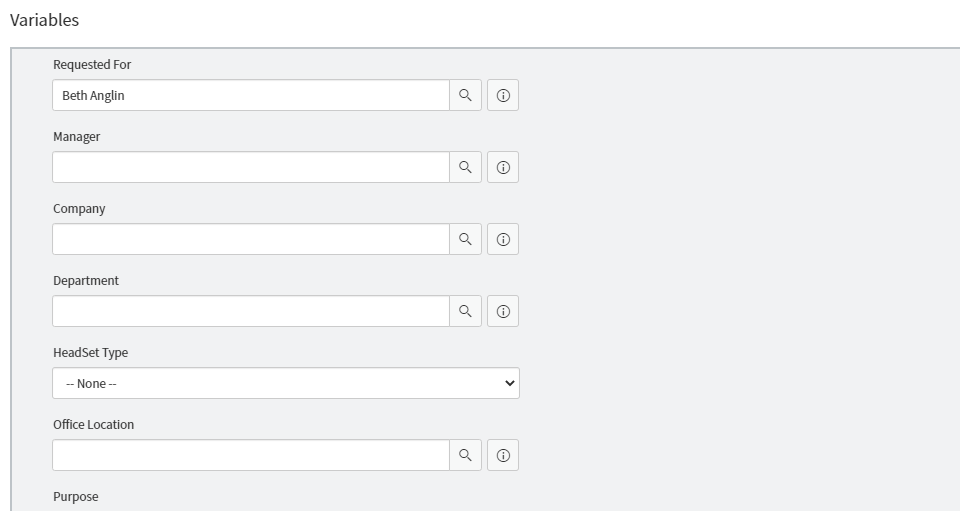Open lookup search for Requested For field
This screenshot has height=513, width=960.
(x=465, y=95)
